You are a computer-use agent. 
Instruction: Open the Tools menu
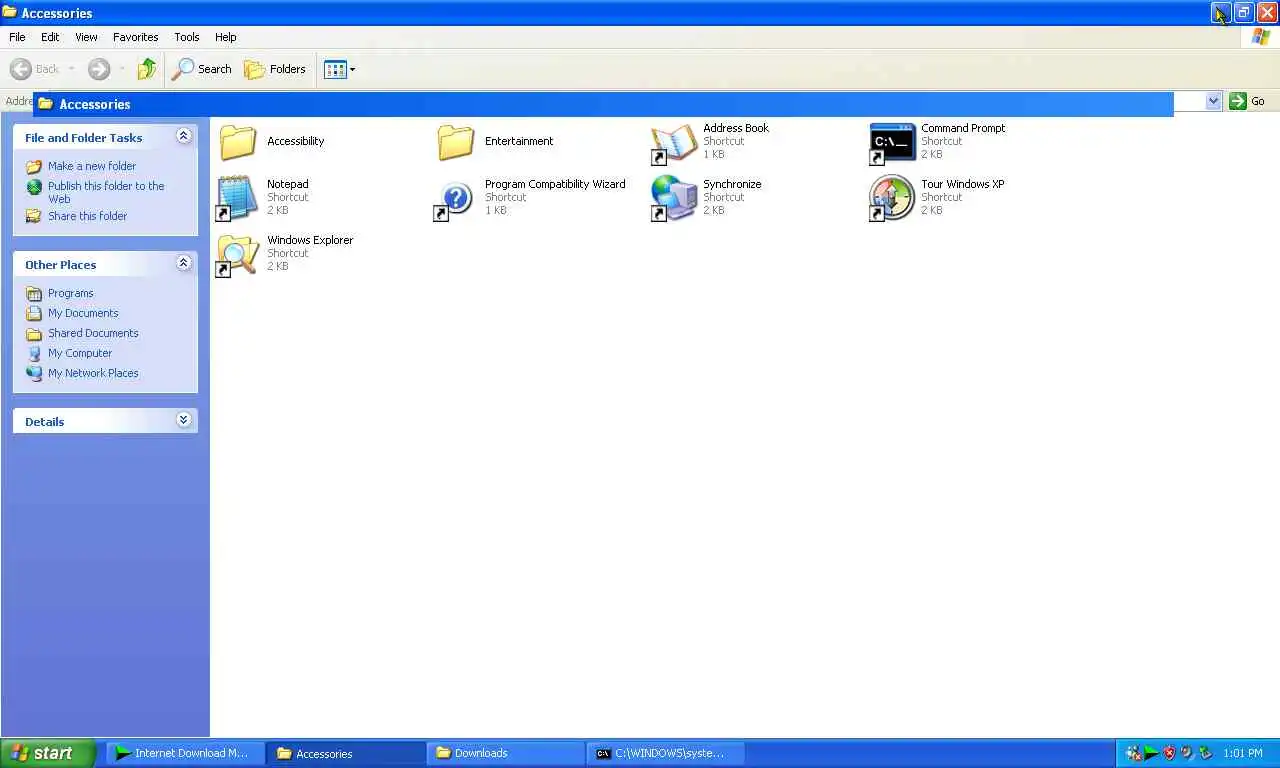click(187, 37)
